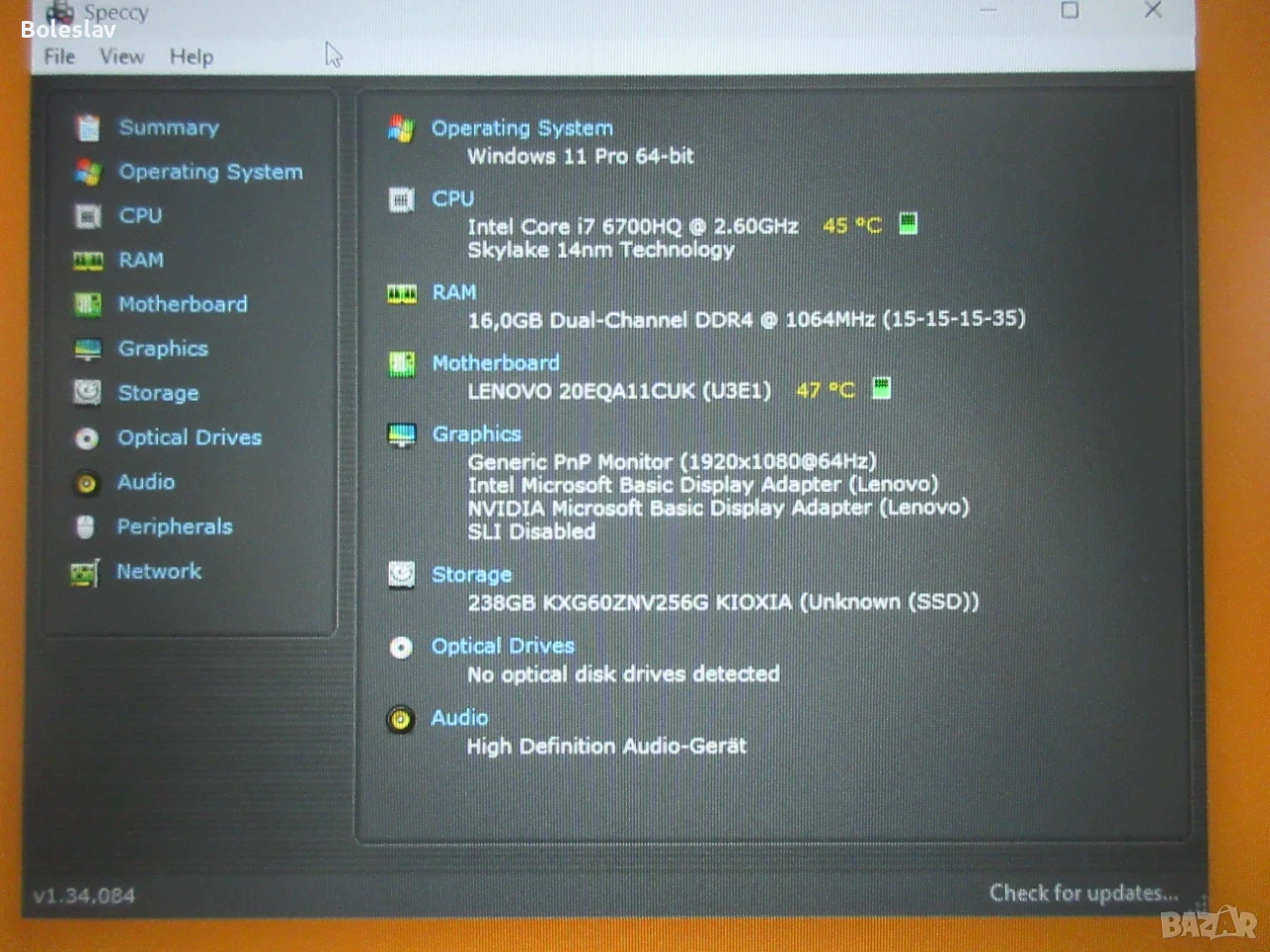Click the Operating System icon in summary panel
This screenshot has height=952, width=1270.
point(402,129)
